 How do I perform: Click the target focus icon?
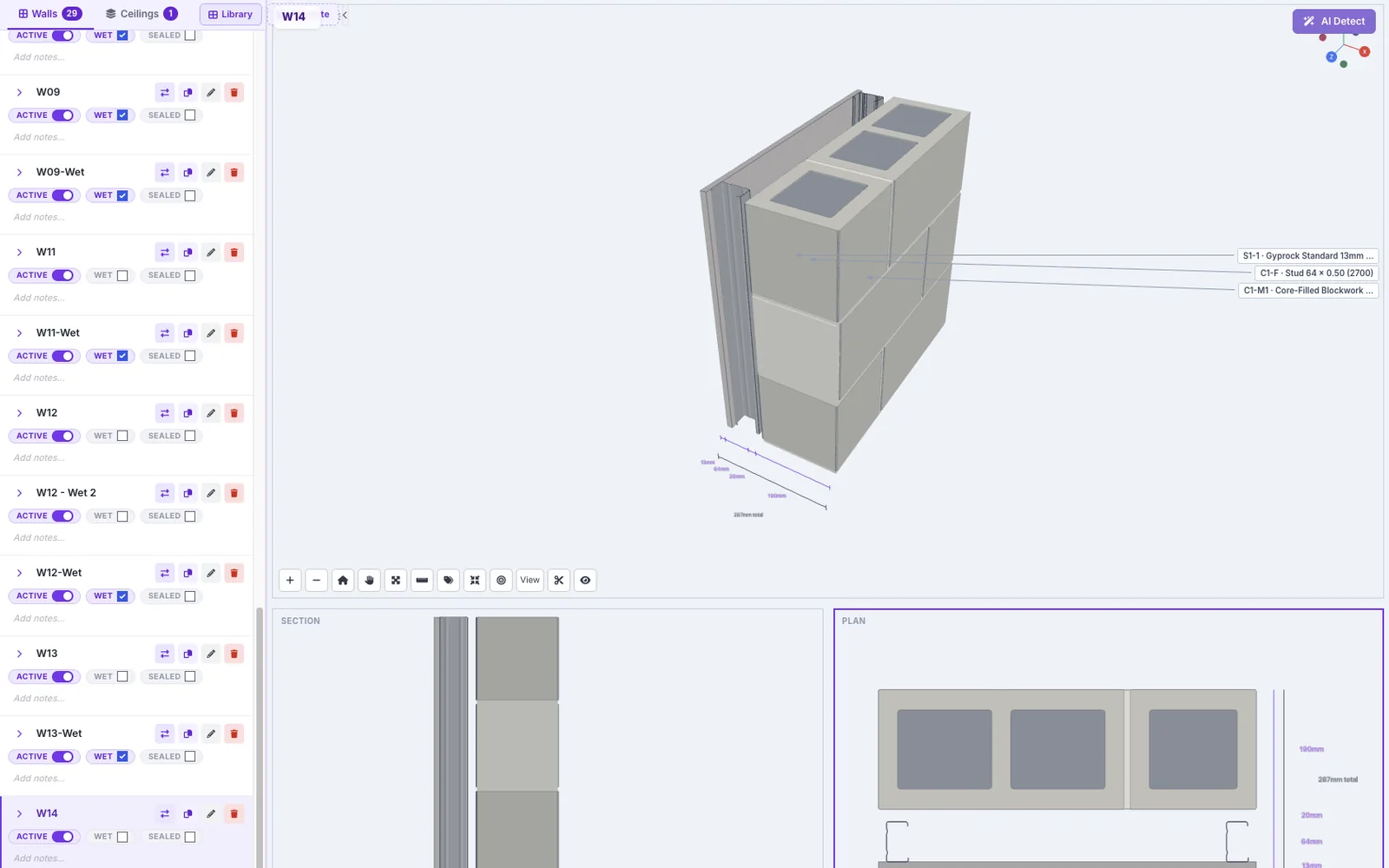point(501,580)
